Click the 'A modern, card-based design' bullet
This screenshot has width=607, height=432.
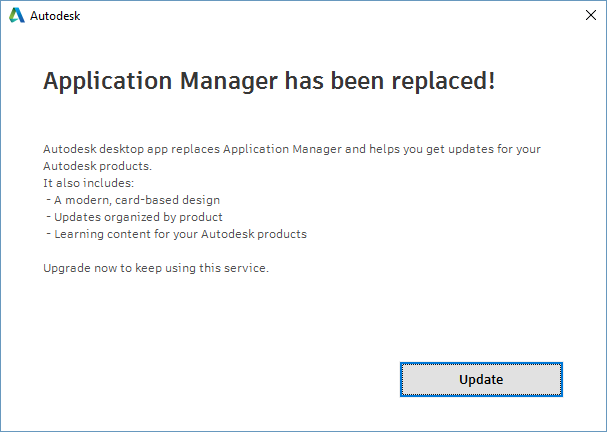134,200
